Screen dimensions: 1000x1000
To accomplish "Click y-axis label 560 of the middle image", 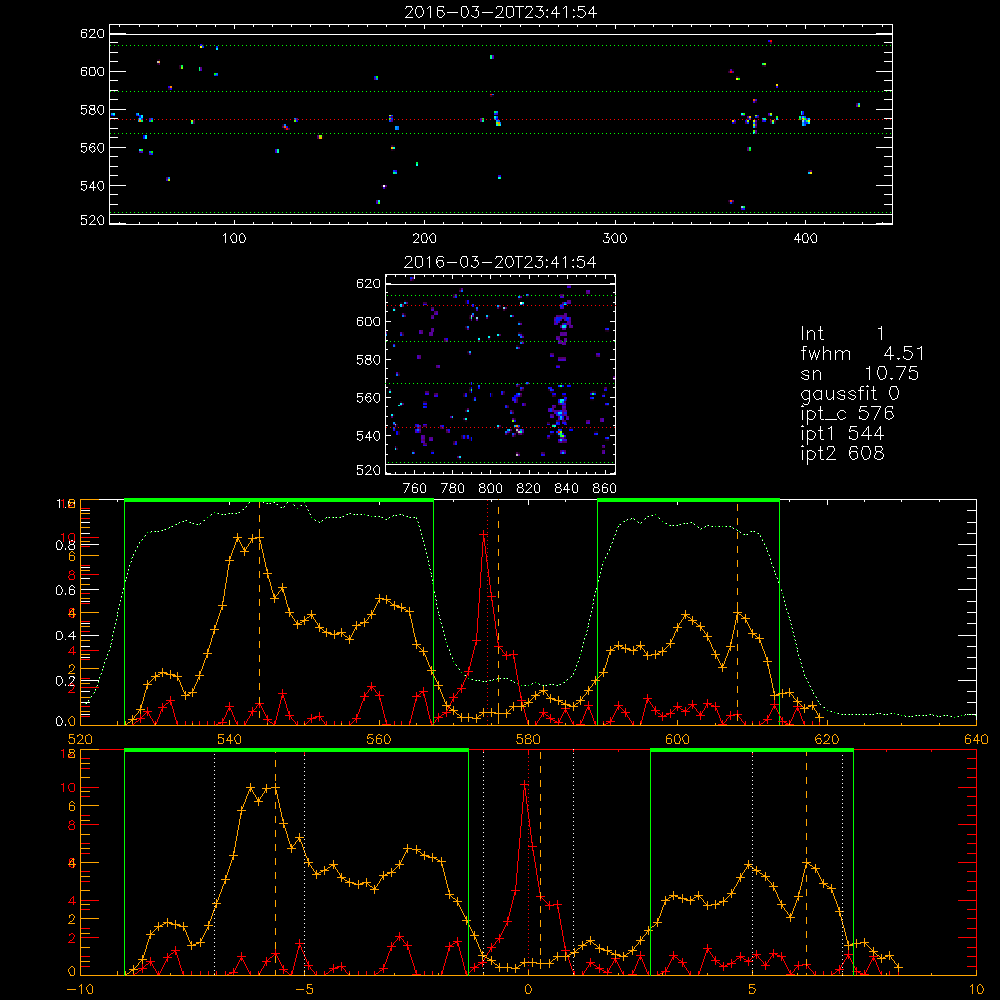I will (x=368, y=398).
